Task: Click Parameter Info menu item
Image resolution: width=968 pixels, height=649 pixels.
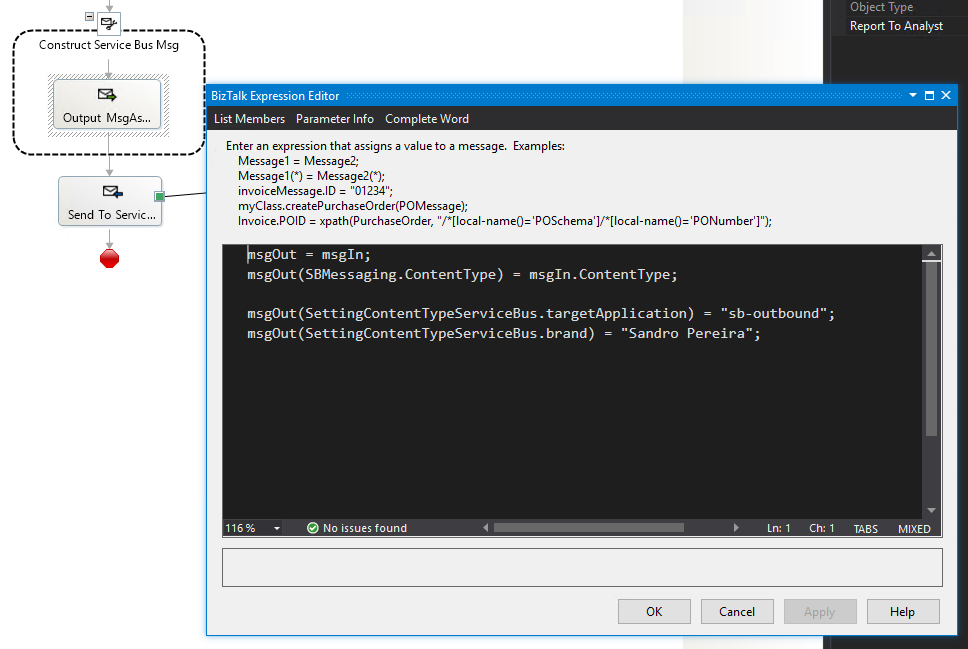Action: point(335,119)
